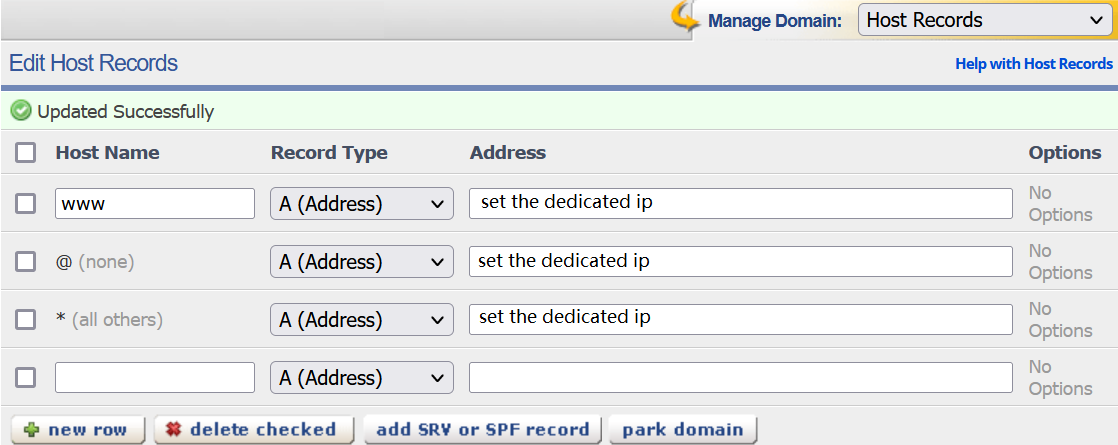Click the www Host Name text field
The width and height of the screenshot is (1118, 445).
155,204
